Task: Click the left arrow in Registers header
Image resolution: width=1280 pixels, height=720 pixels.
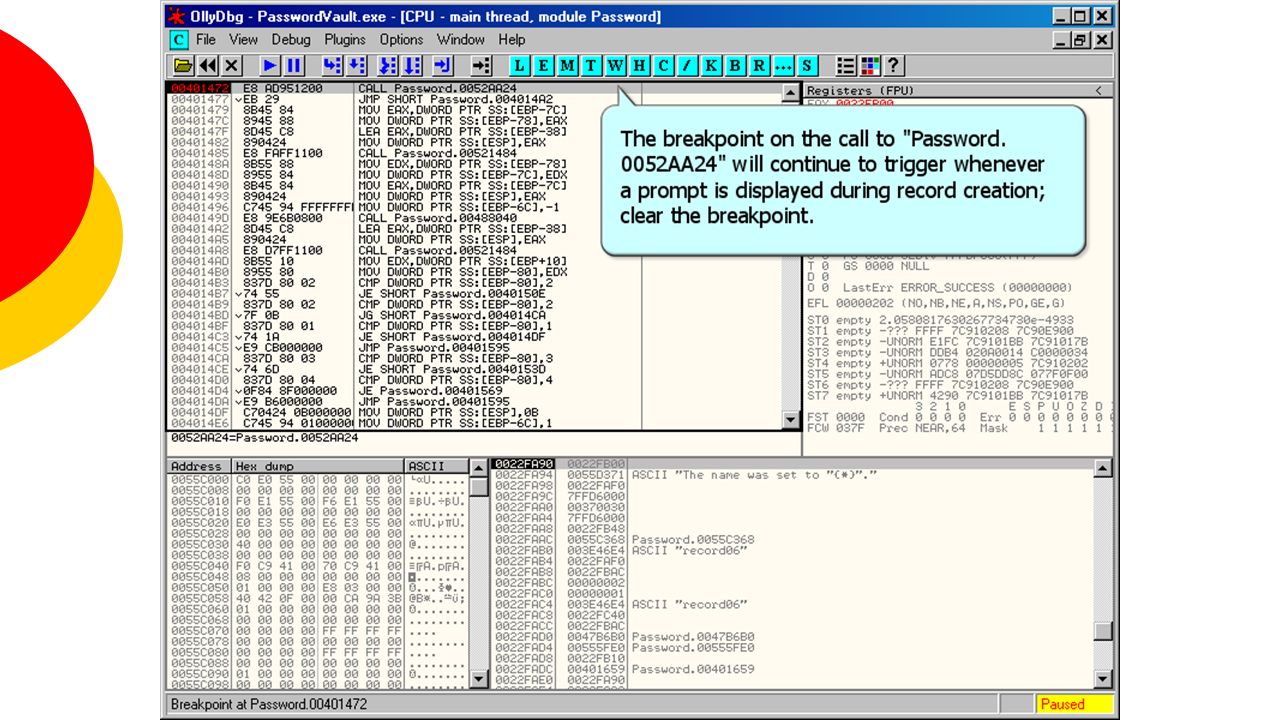Action: click(1100, 91)
